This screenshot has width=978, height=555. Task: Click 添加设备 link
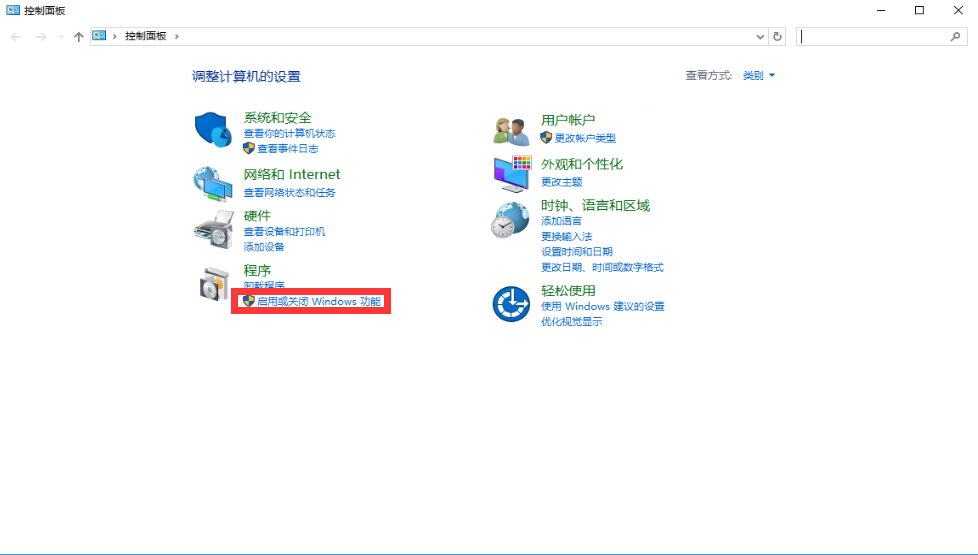point(264,247)
